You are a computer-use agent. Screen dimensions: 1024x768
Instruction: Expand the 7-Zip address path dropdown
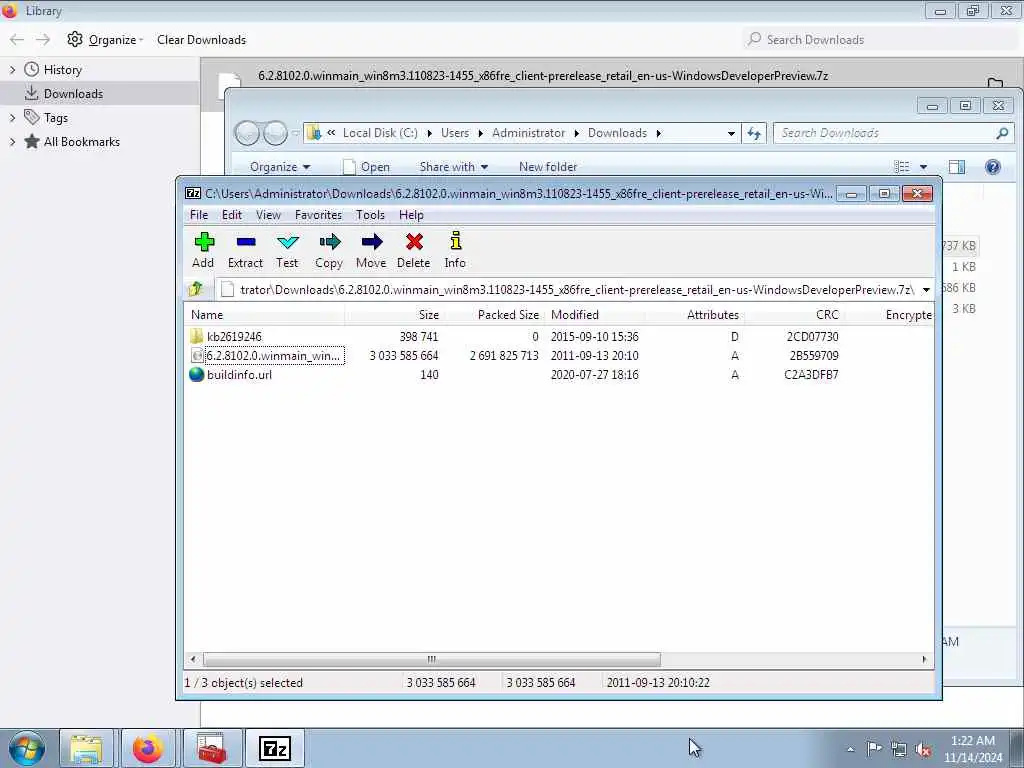pos(926,290)
